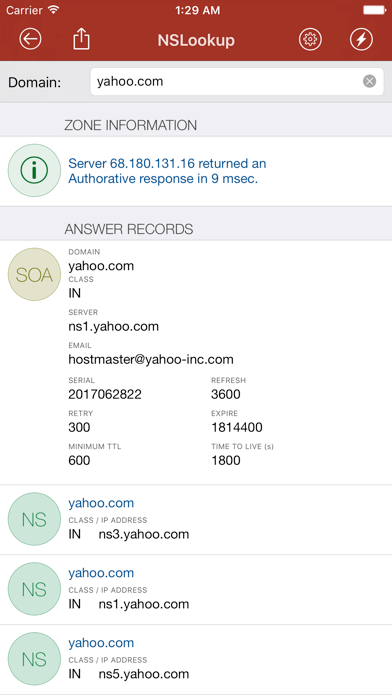
Task: Tap the 1:29 AM clock
Action: 198,10
